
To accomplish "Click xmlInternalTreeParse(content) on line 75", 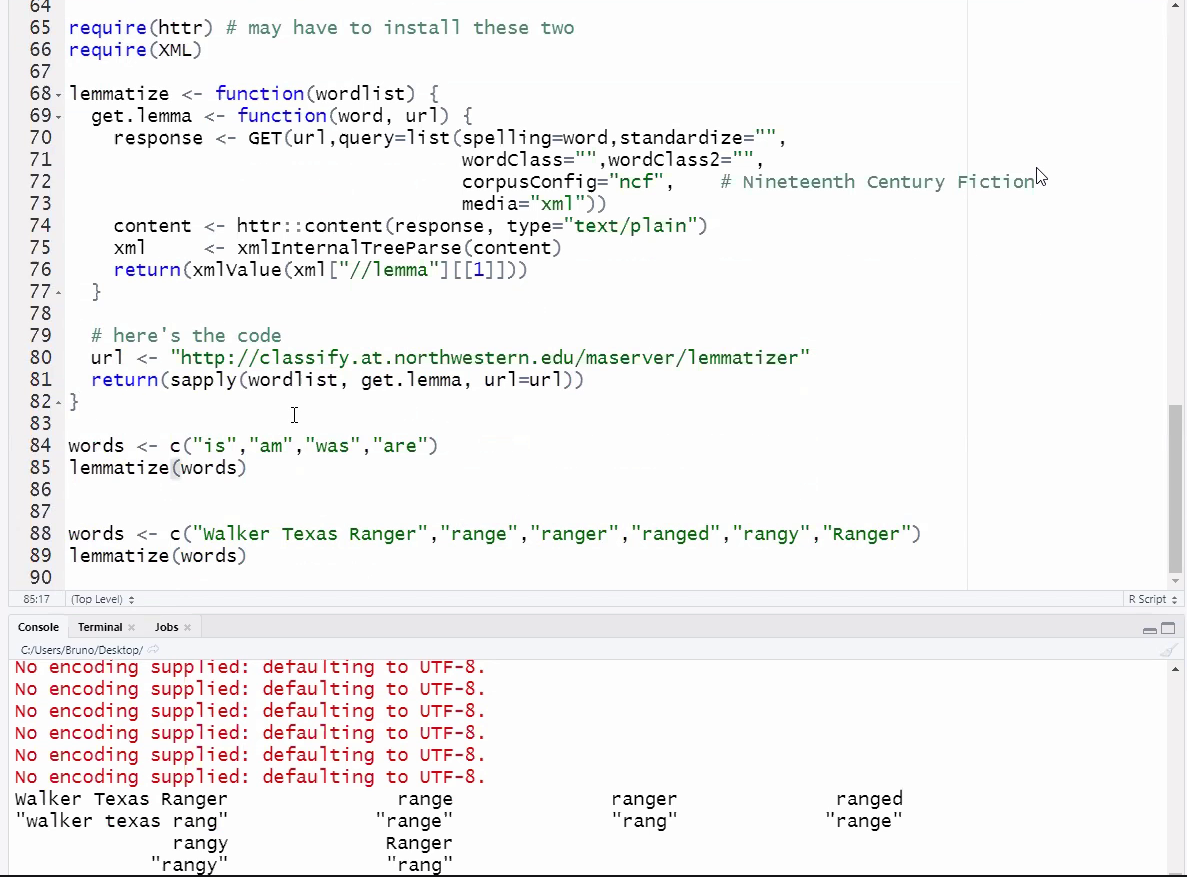I will 399,248.
